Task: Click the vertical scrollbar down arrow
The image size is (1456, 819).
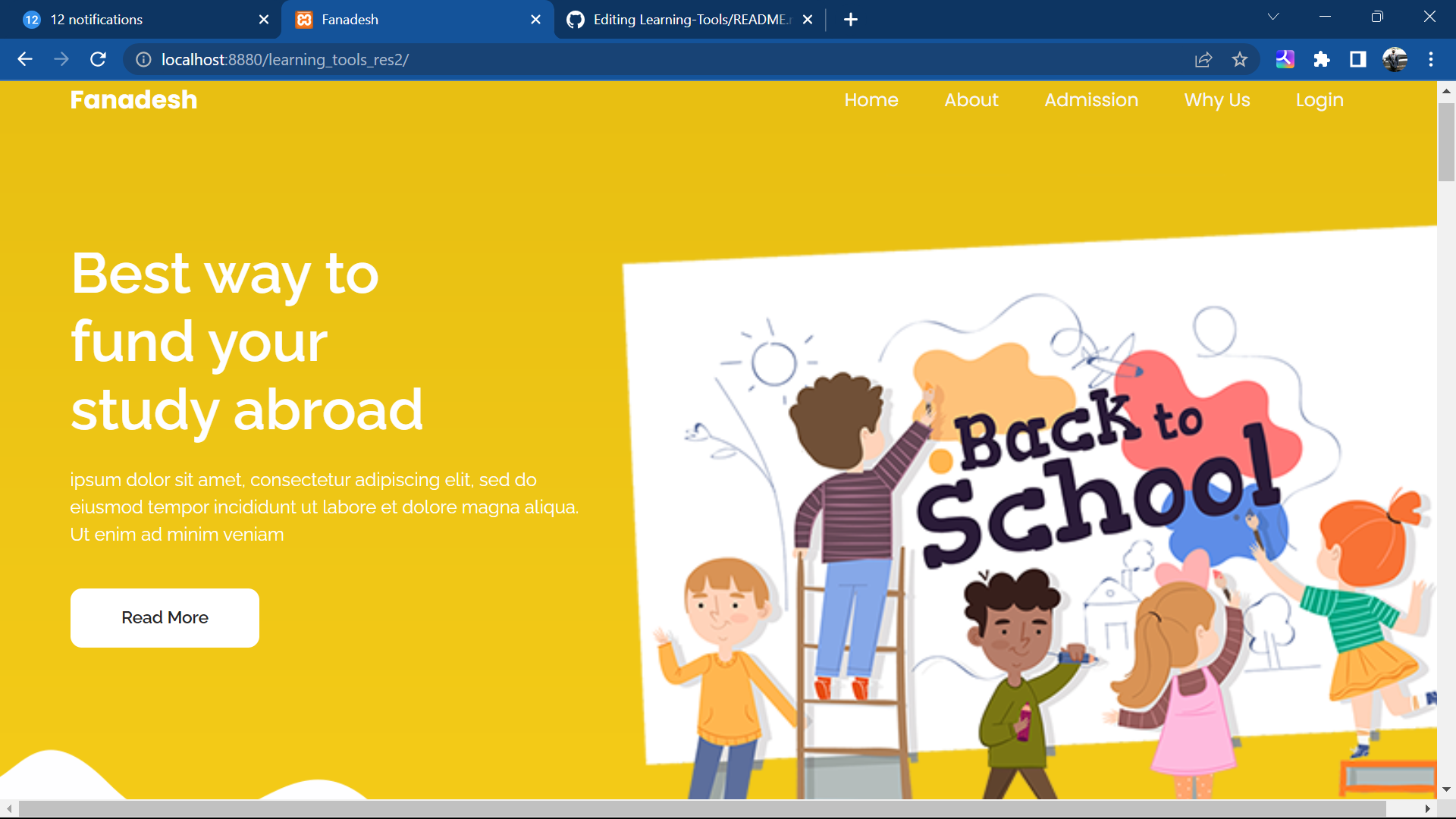Action: pos(1446,789)
